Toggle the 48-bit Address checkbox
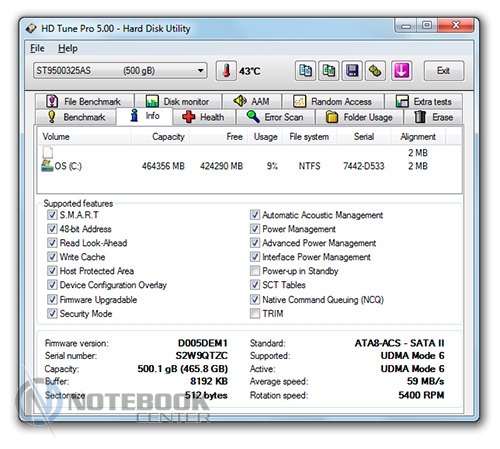Viewport: 500px width, 449px height. coord(52,229)
